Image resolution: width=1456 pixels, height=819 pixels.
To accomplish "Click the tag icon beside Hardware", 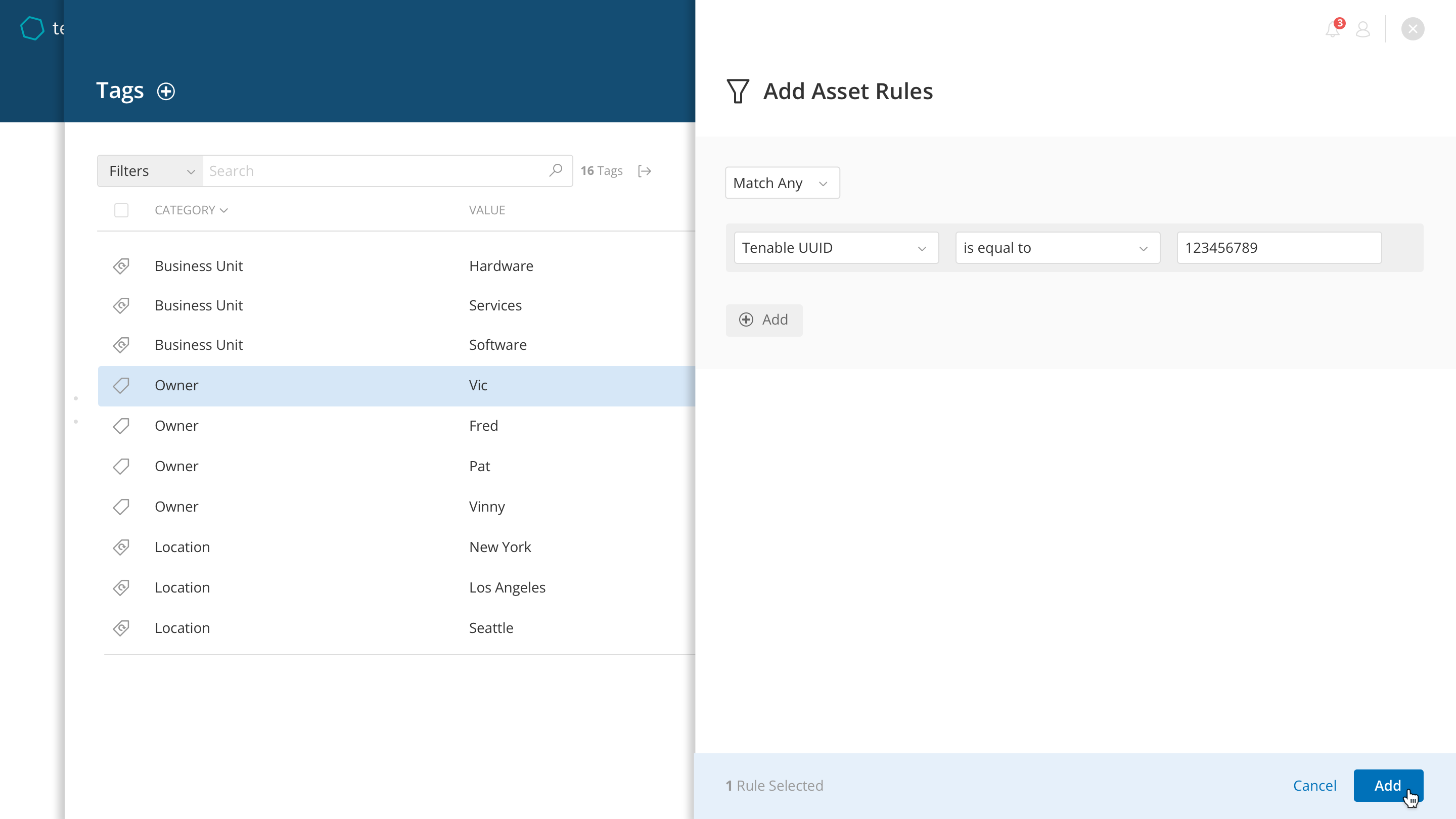I will (121, 265).
